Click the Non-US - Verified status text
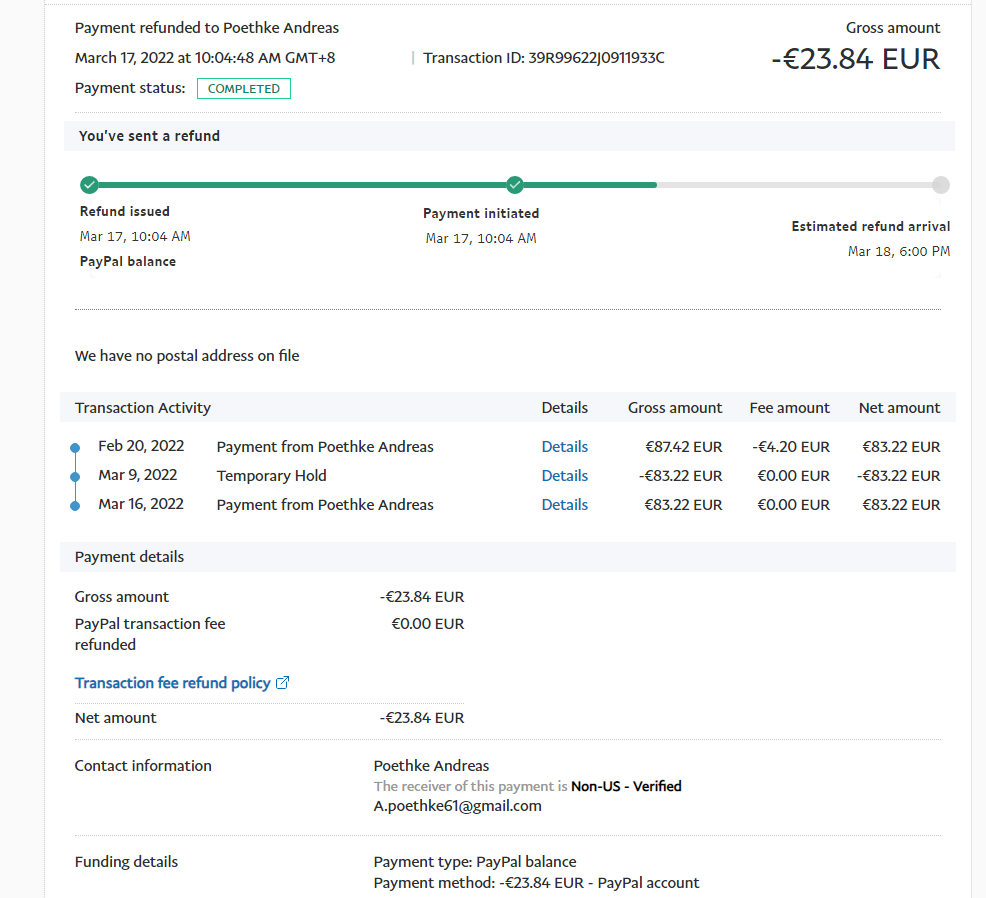986x898 pixels. 626,787
